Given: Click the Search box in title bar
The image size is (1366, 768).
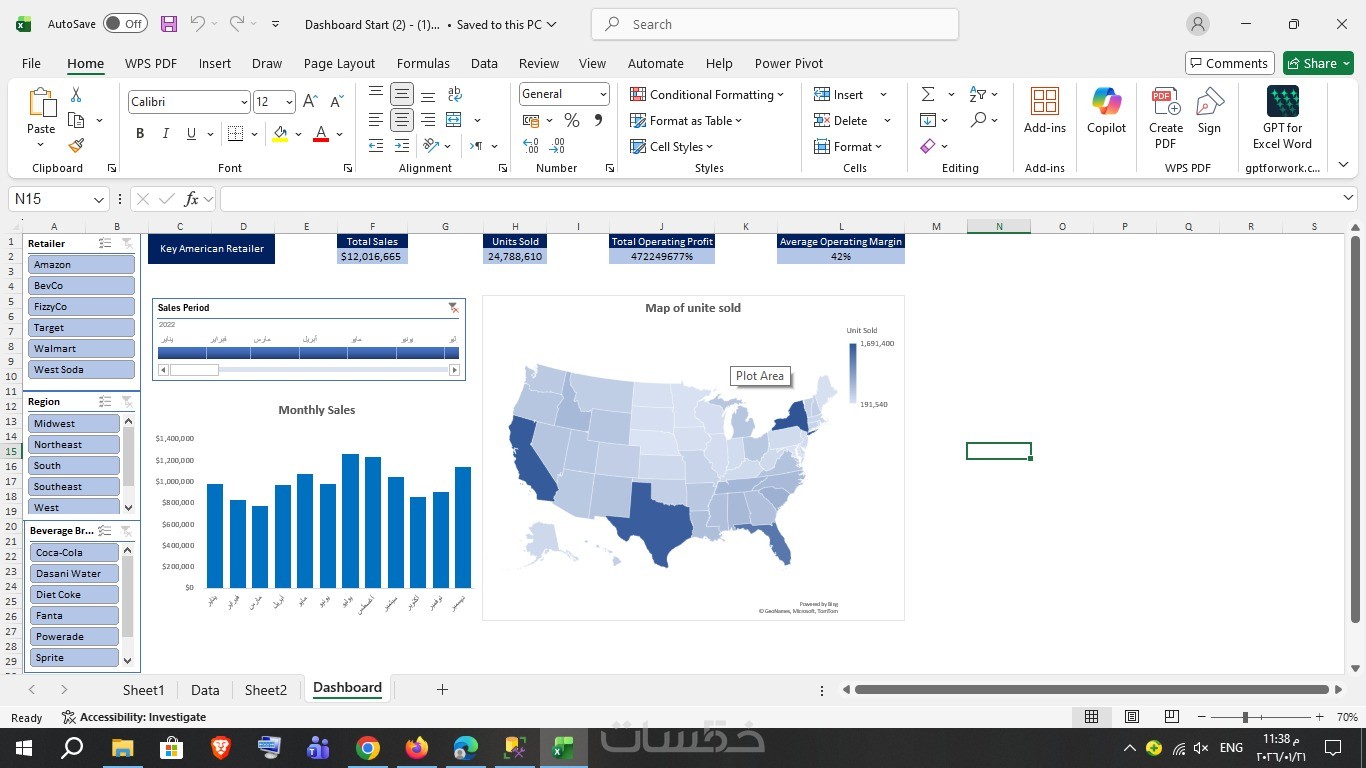Looking at the screenshot, I should pyautogui.click(x=775, y=24).
